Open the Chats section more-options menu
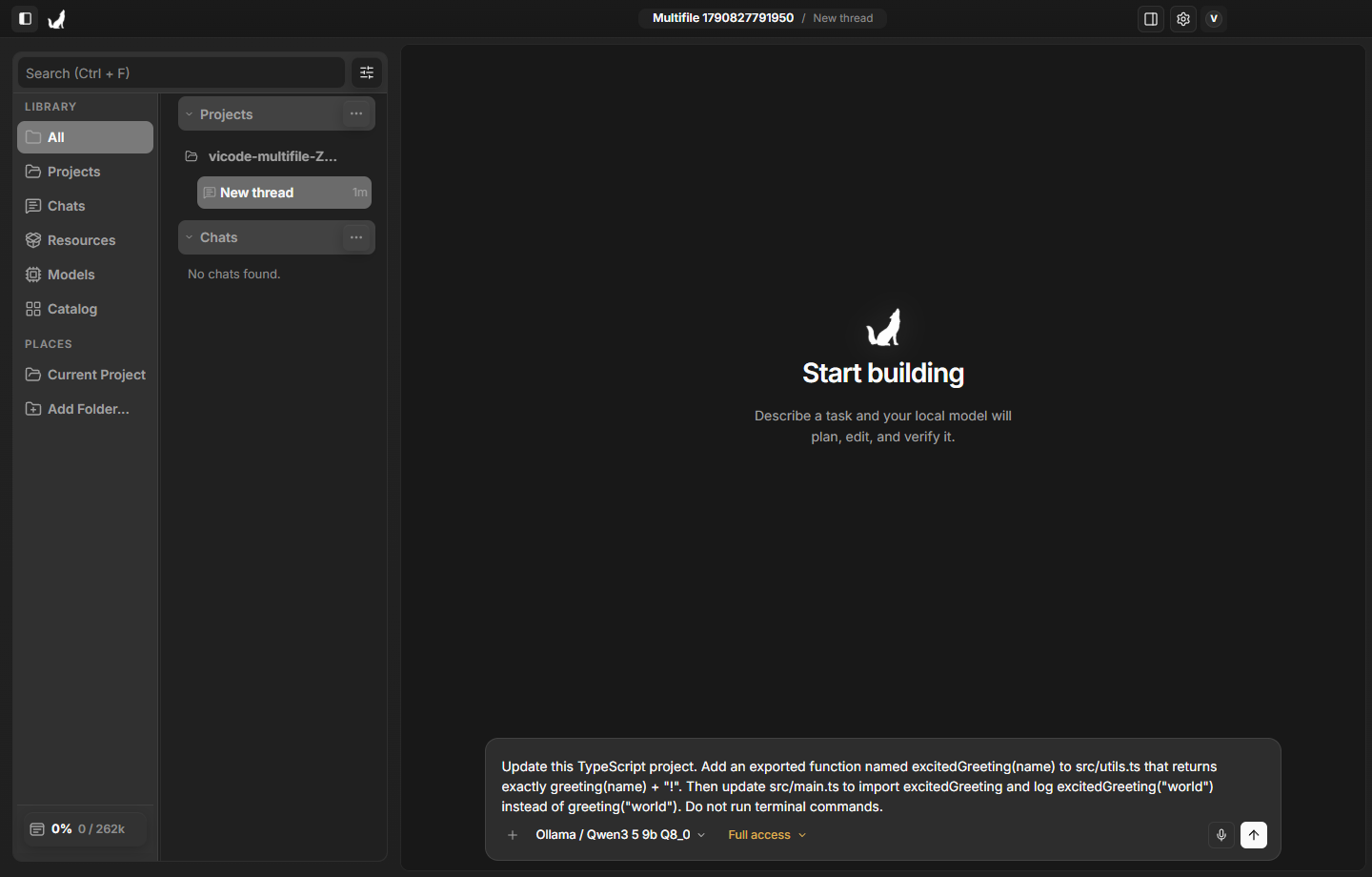Viewport: 1372px width, 877px height. (356, 237)
